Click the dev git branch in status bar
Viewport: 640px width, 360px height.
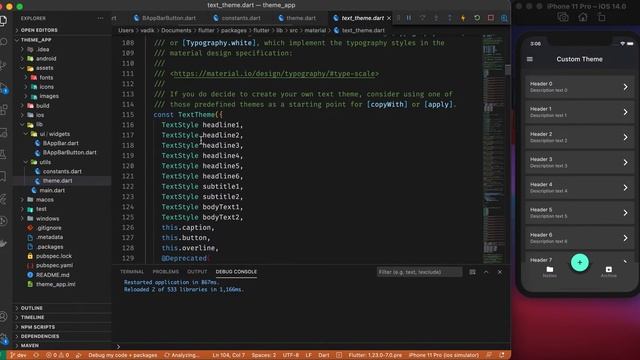(19, 355)
